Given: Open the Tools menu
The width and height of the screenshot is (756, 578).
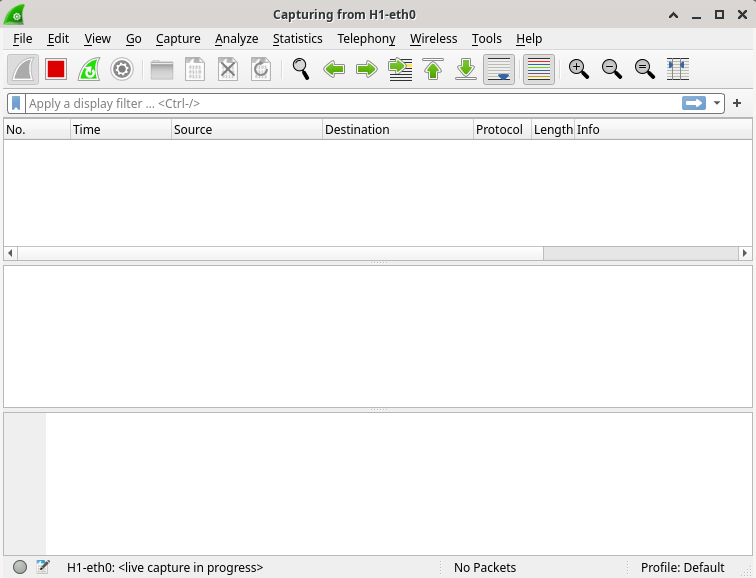Looking at the screenshot, I should point(486,39).
